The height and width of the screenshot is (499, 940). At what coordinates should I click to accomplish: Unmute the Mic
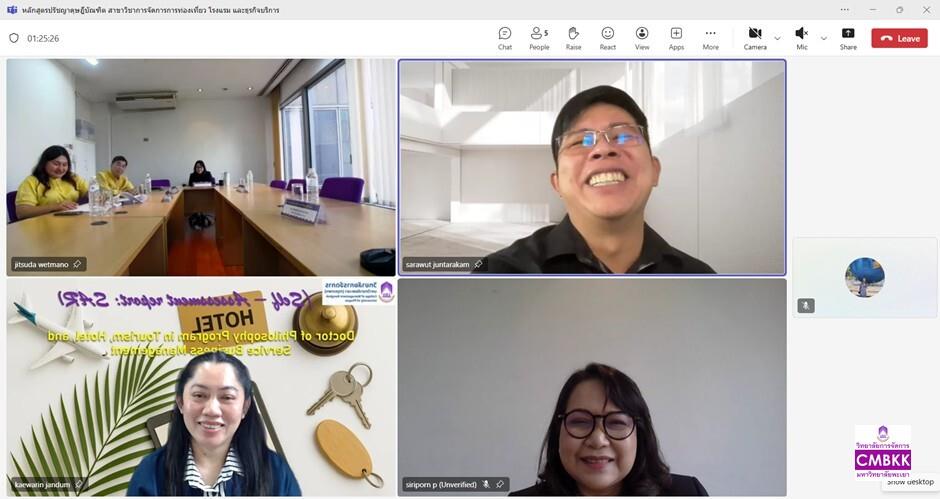tap(802, 38)
